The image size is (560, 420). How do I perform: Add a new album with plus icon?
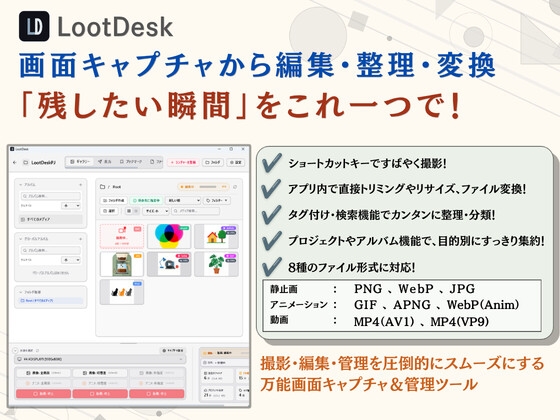80,185
